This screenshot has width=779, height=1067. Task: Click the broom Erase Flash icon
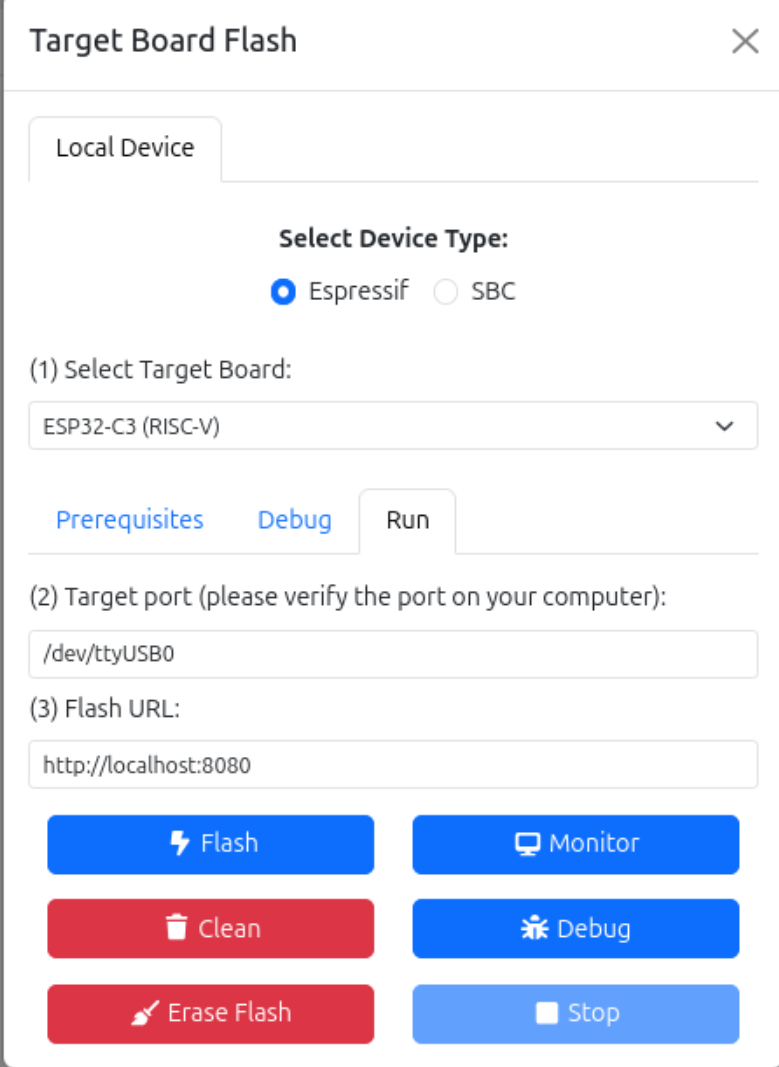[145, 1014]
